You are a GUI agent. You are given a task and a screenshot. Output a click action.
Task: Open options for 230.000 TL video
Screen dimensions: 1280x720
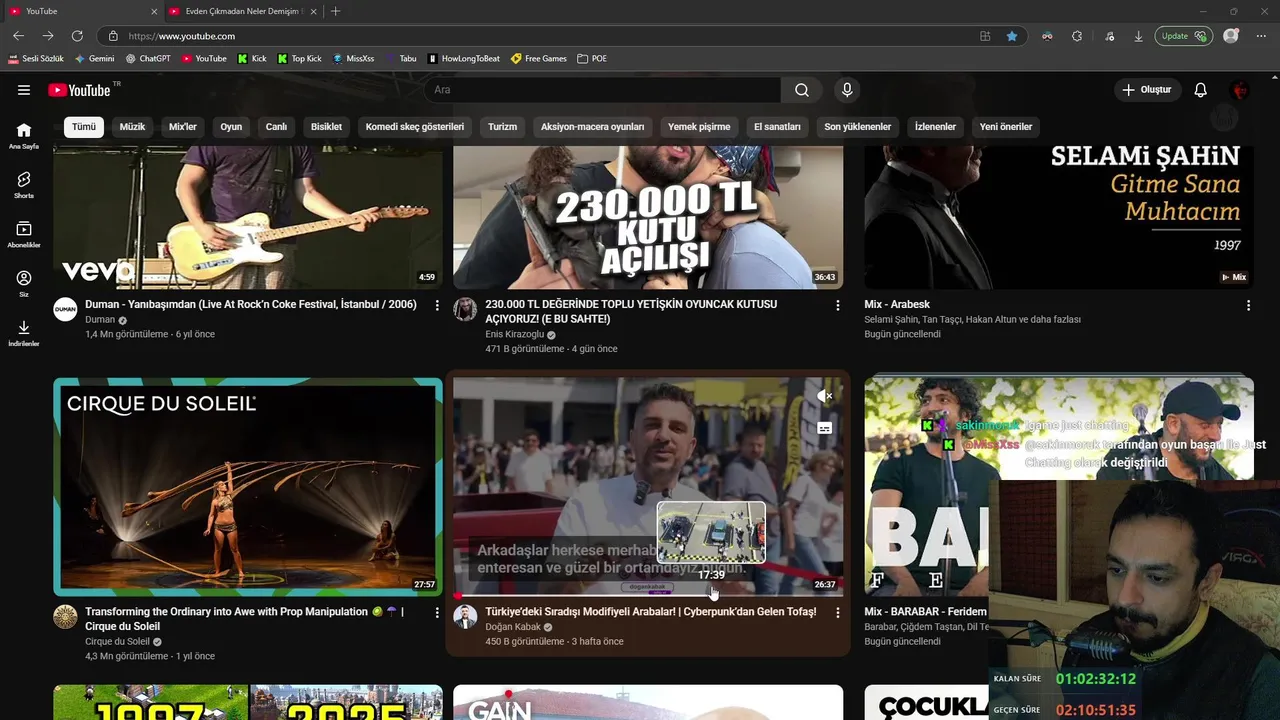tap(838, 305)
